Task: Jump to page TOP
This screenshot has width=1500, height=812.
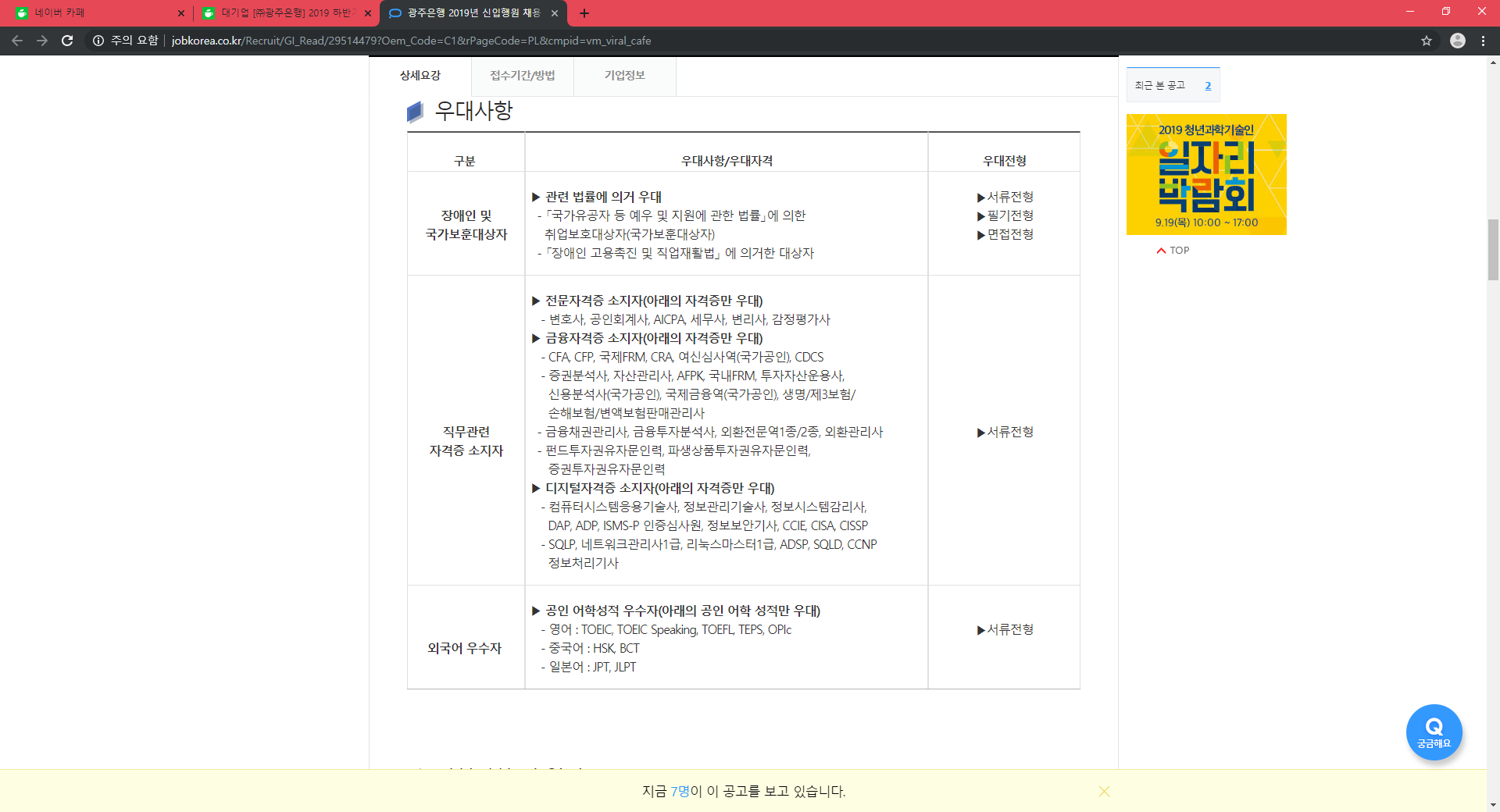Action: pos(1173,251)
